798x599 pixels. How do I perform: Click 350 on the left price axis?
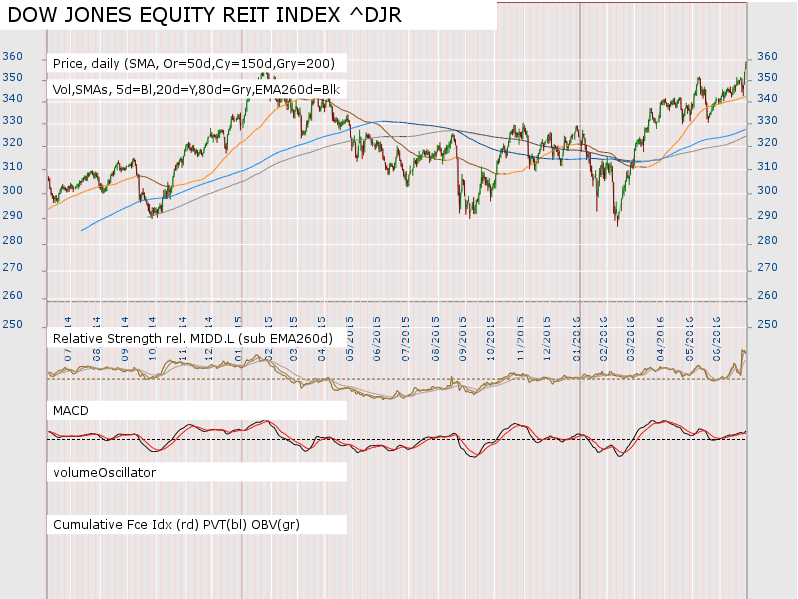[13, 77]
